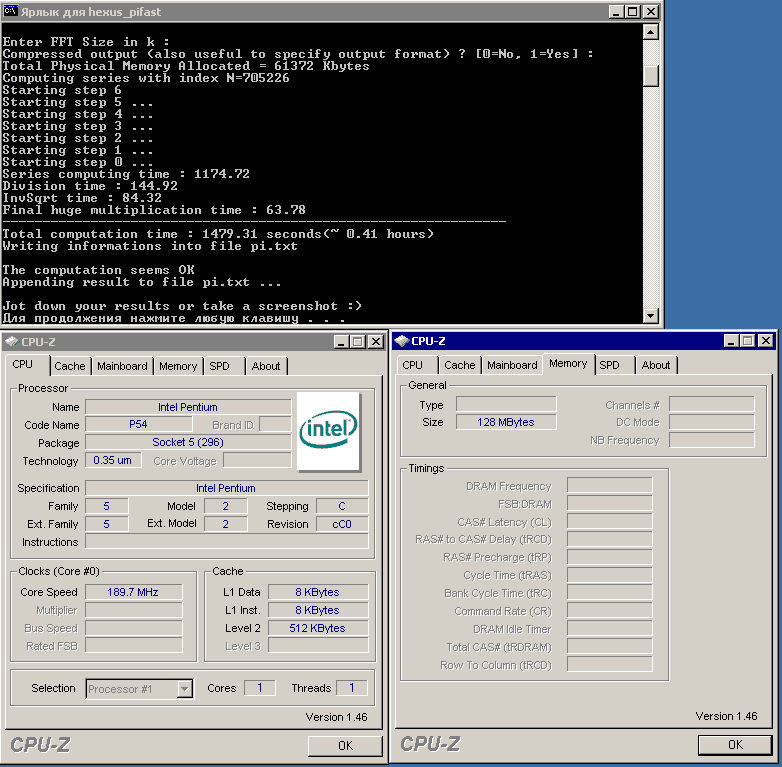The image size is (782, 767).
Task: Maximize the hexus_pifast console window
Action: pyautogui.click(x=633, y=11)
